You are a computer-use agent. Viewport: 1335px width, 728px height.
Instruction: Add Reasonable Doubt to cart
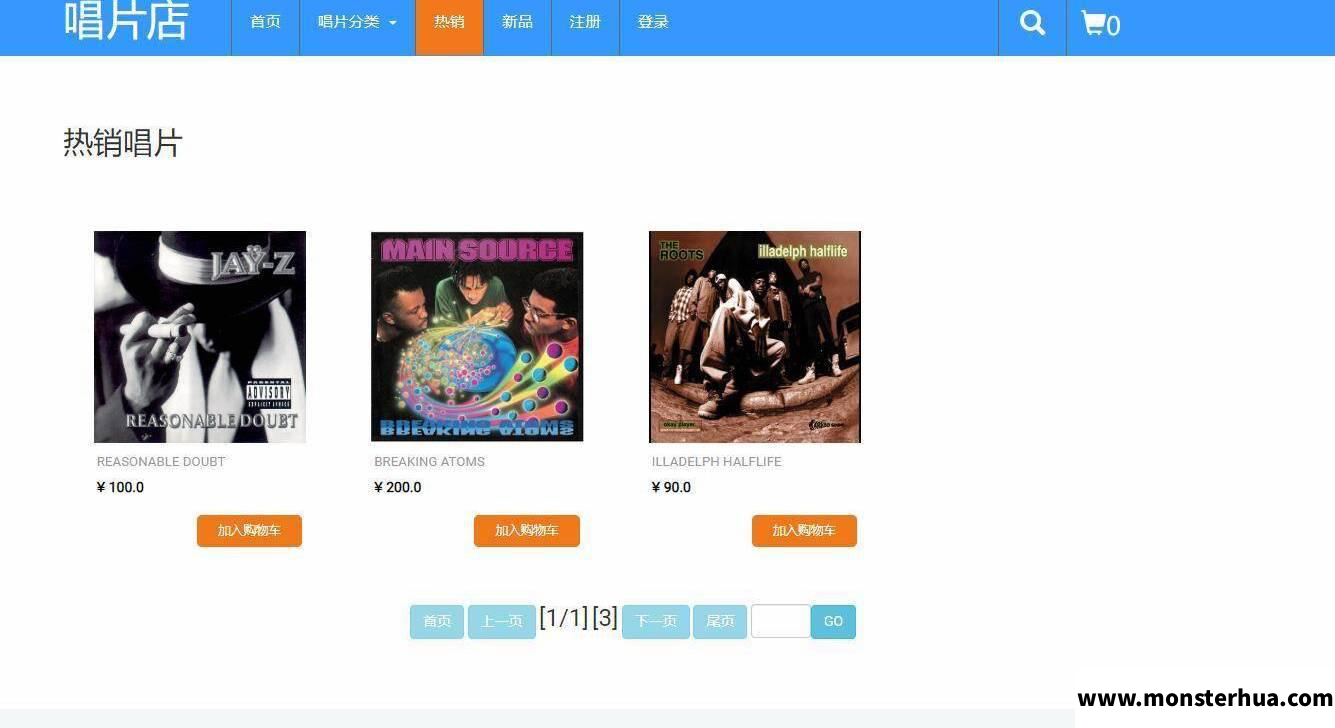tap(249, 531)
